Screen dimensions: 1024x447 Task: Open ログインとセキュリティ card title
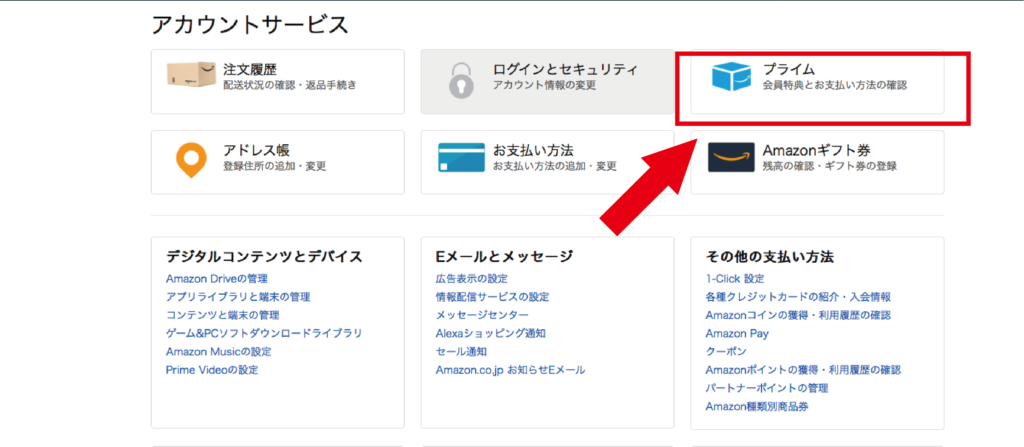(565, 69)
